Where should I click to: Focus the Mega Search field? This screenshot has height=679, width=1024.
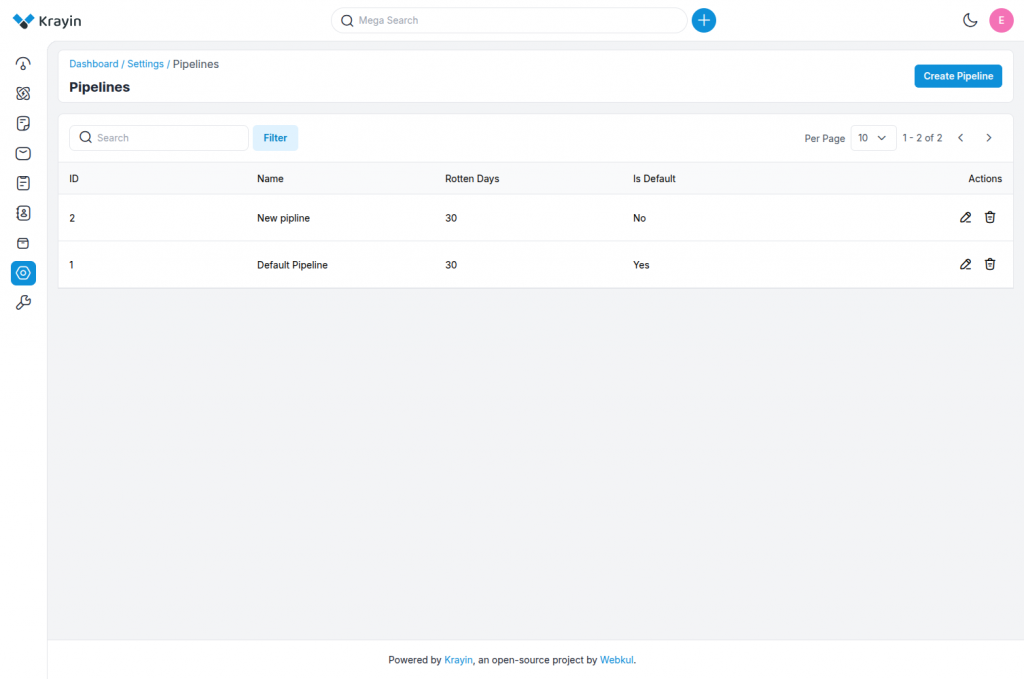509,20
